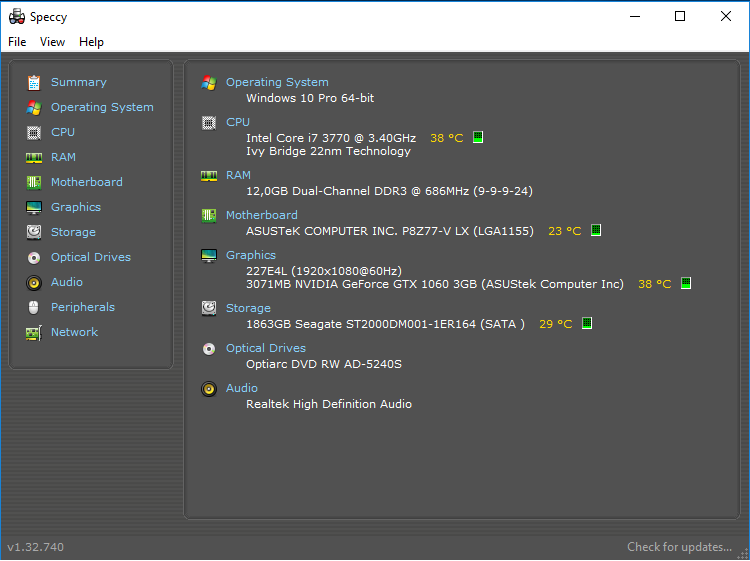This screenshot has width=750, height=561.
Task: Click the Motherboard icon in sidebar
Action: click(x=34, y=182)
